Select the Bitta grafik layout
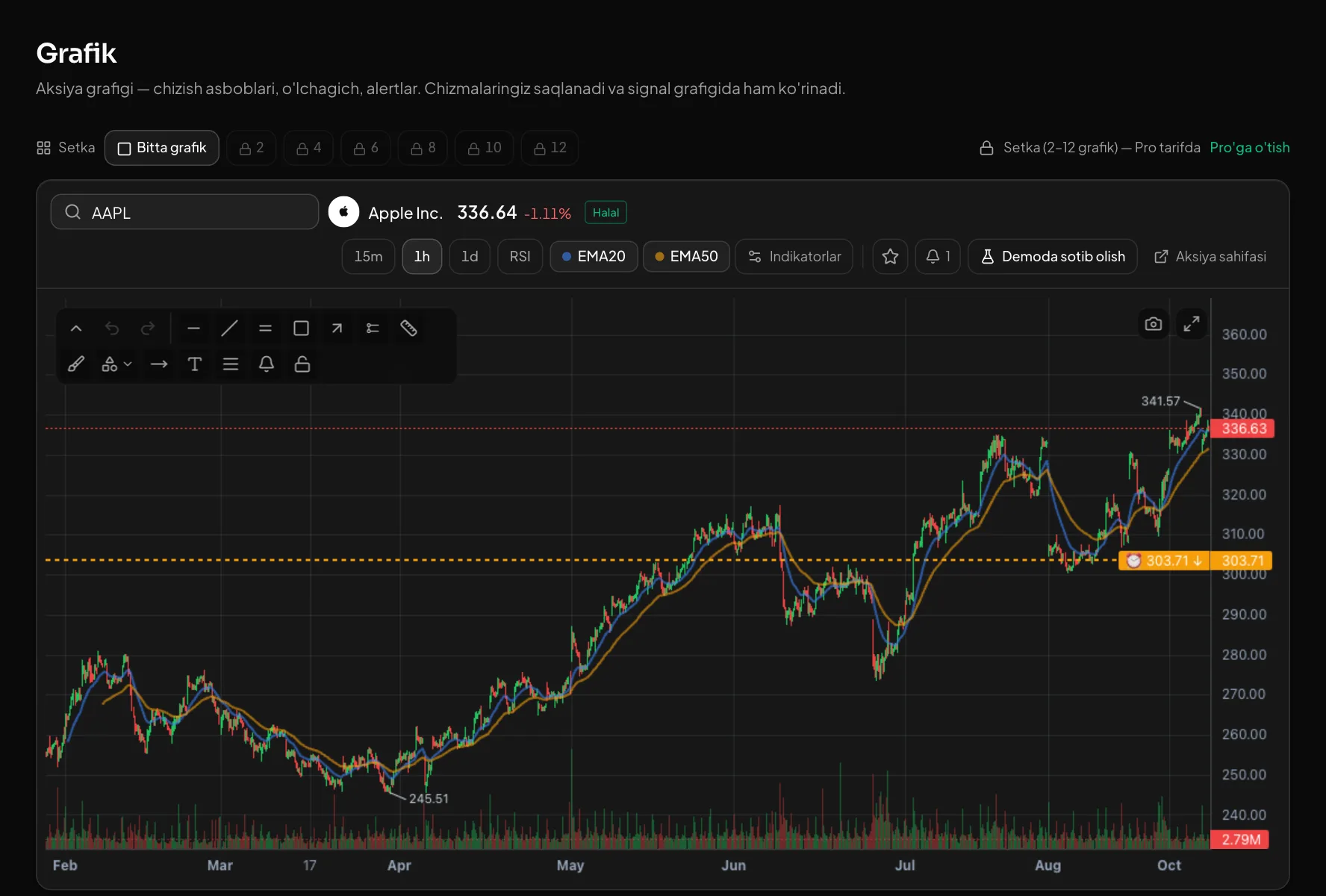The height and width of the screenshot is (896, 1326). coord(162,148)
